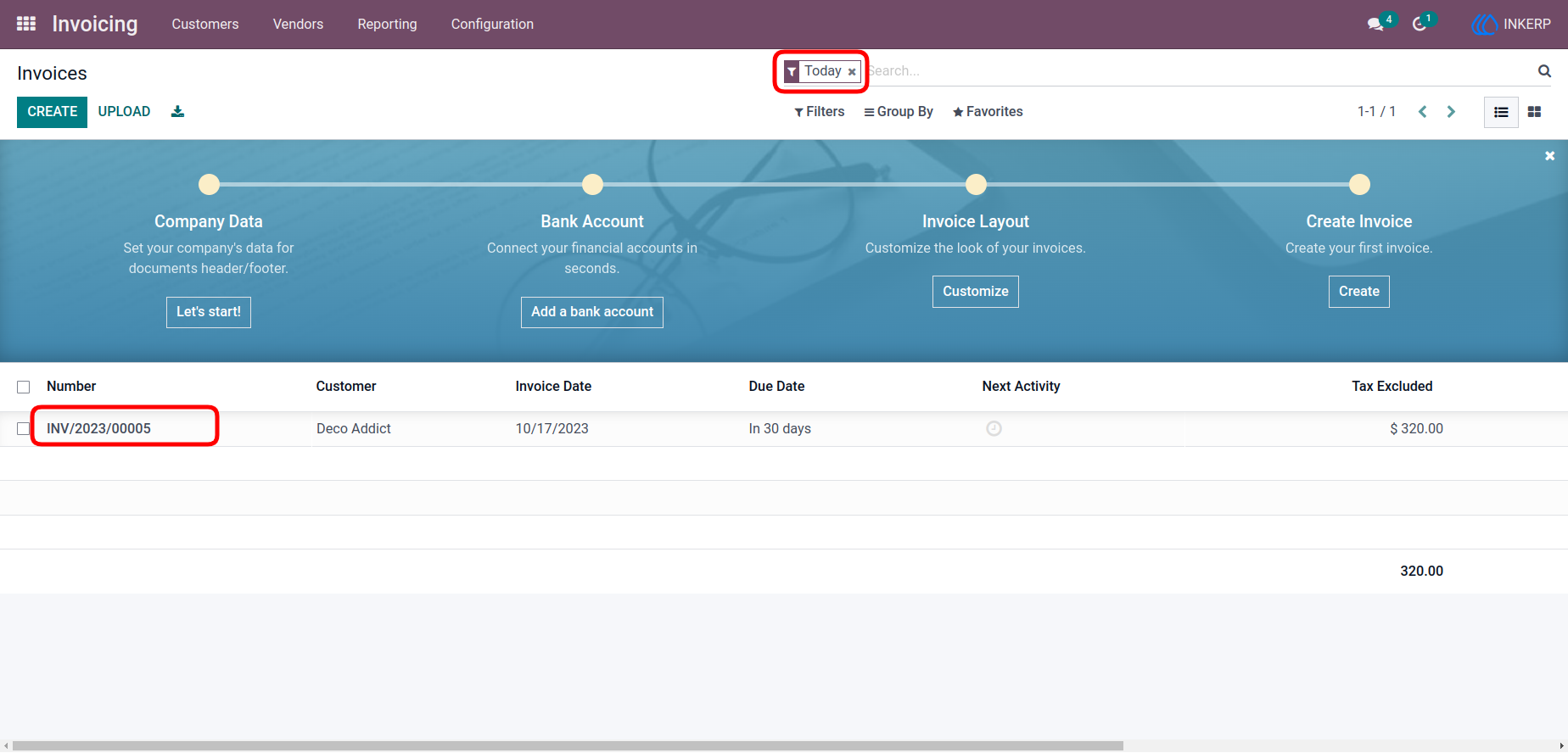Click the activity clock icon for INV/2023/00005
Image resolution: width=1568 pixels, height=753 pixels.
point(994,429)
